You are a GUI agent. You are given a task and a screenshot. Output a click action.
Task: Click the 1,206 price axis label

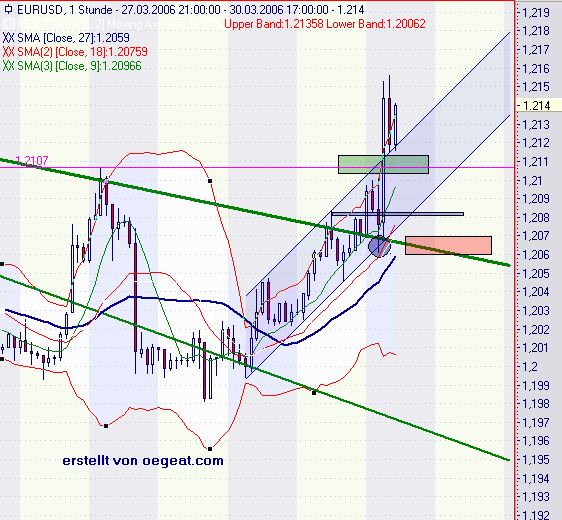pyautogui.click(x=536, y=255)
